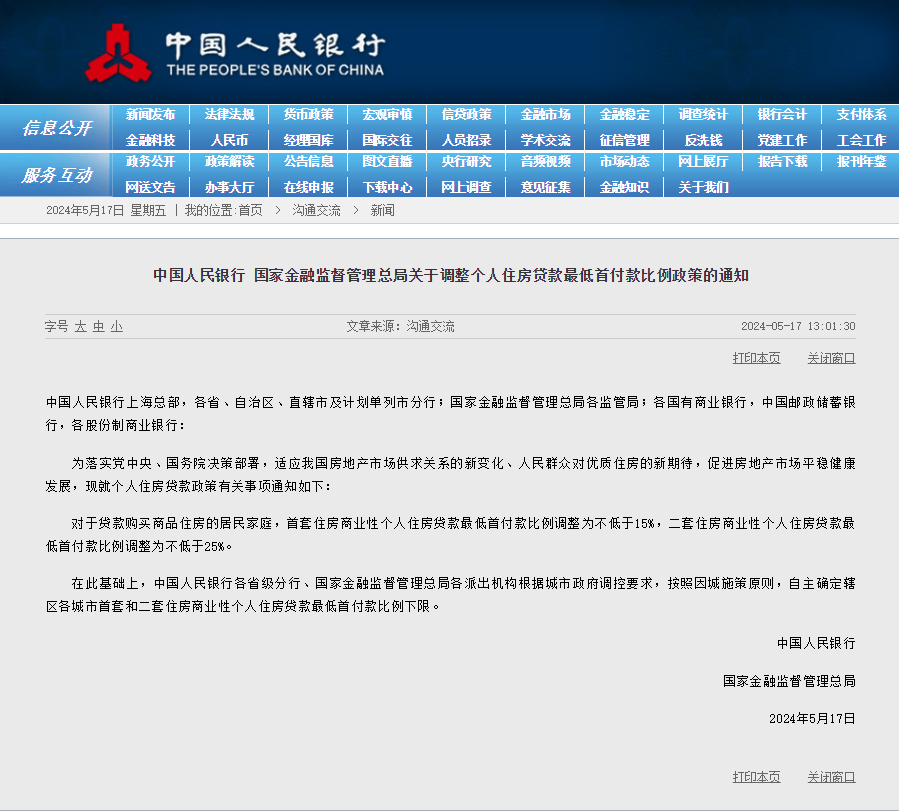Open the 下载中心 page
The width and height of the screenshot is (899, 812).
[x=387, y=186]
